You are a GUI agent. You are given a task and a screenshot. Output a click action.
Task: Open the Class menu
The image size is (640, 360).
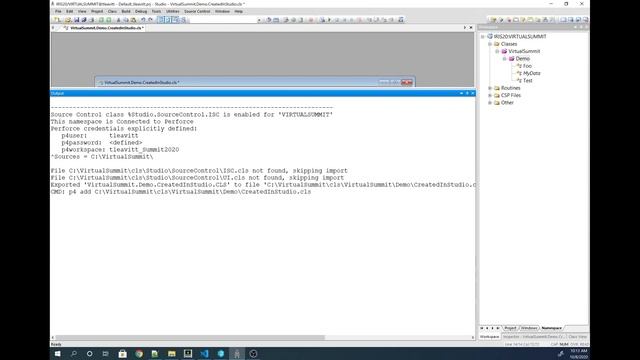112,11
